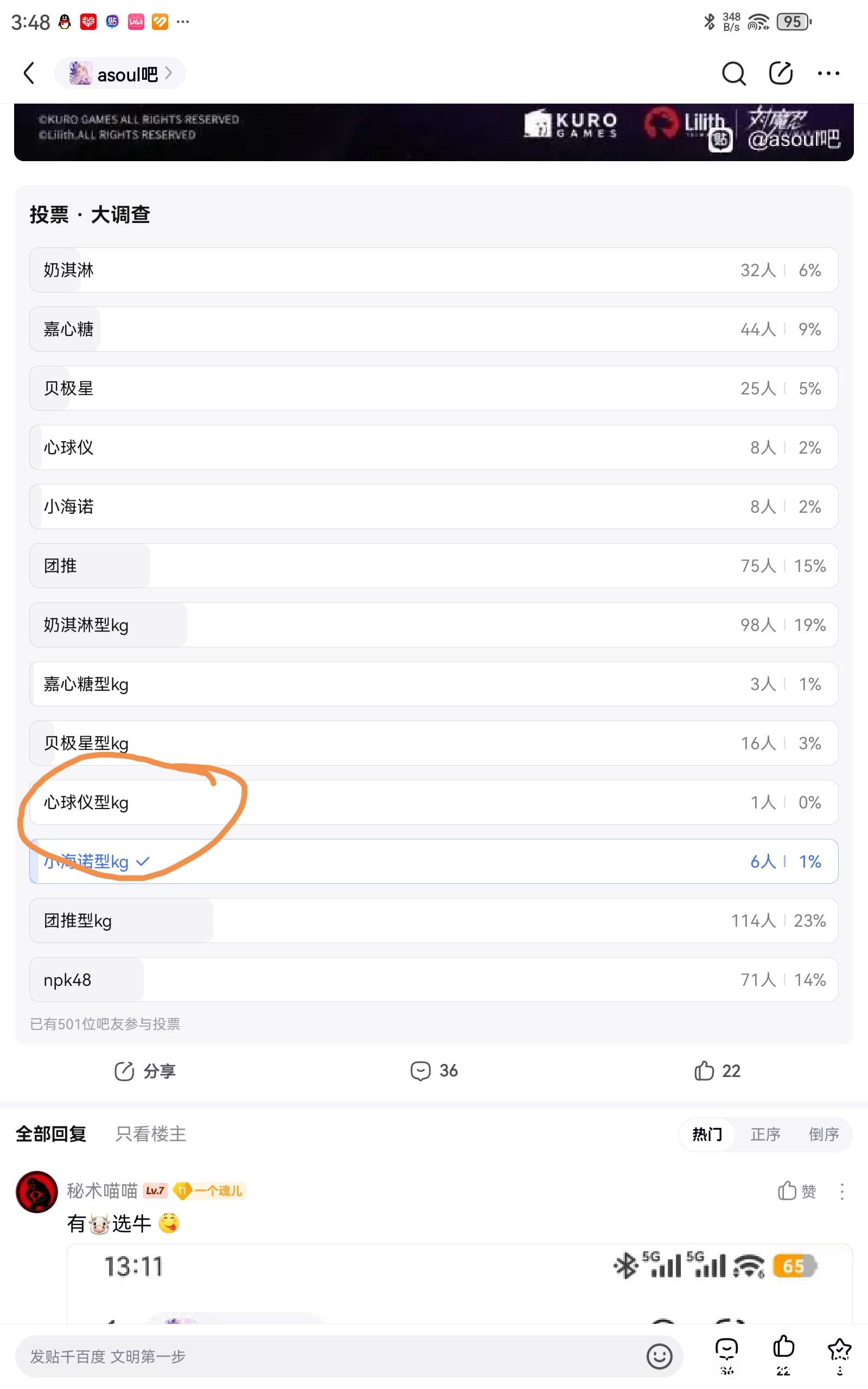Expand the asoul吧 forum chevron
Image resolution: width=868 pixels, height=1389 pixels.
coord(169,73)
